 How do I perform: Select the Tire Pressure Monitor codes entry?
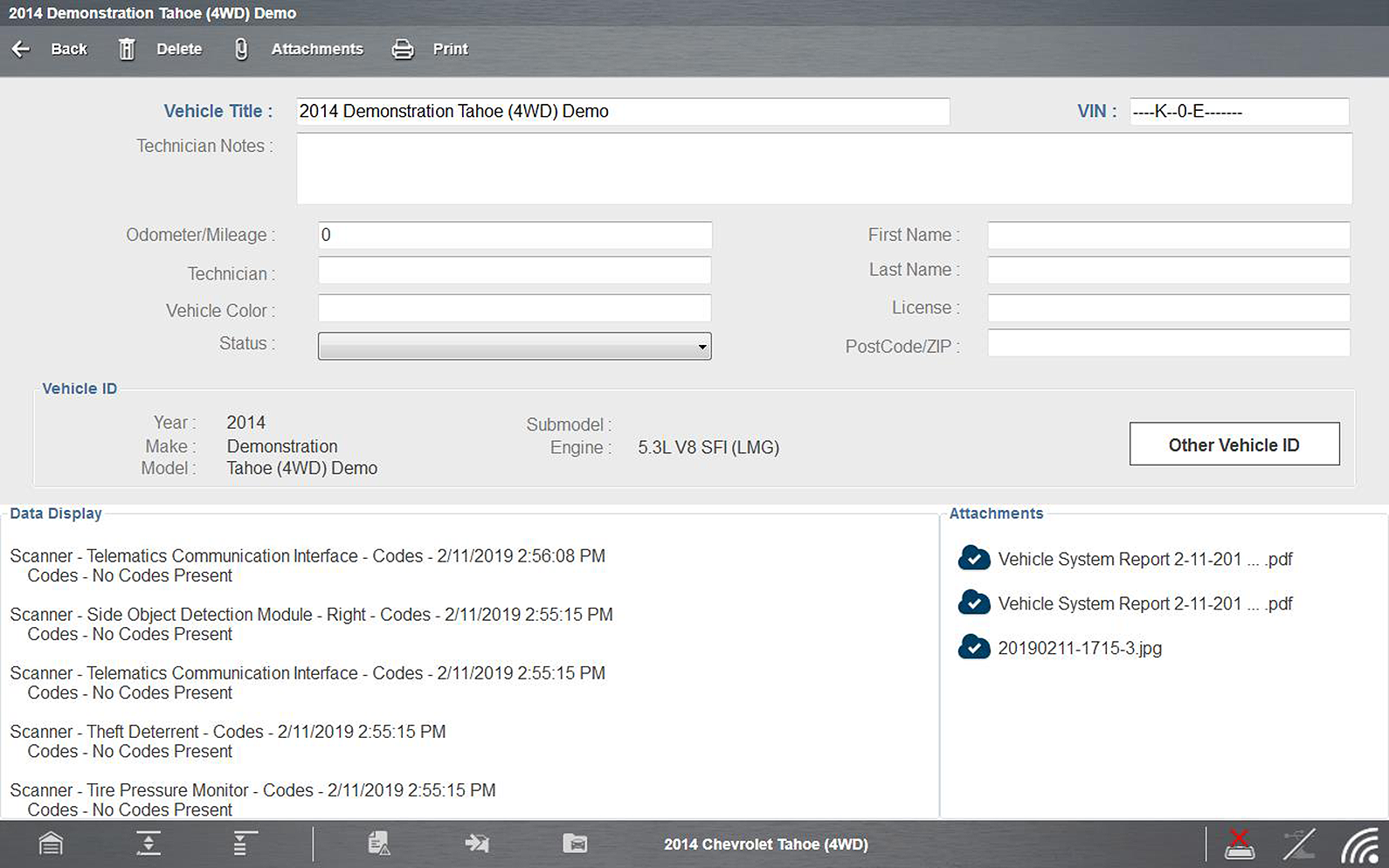tap(252, 790)
